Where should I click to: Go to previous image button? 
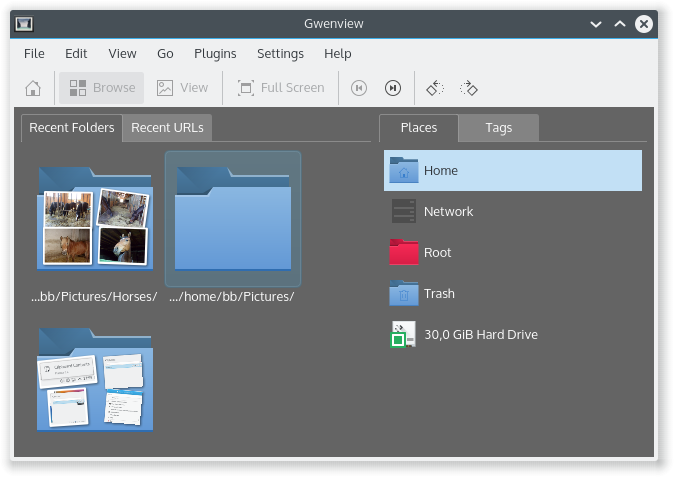pyautogui.click(x=359, y=88)
